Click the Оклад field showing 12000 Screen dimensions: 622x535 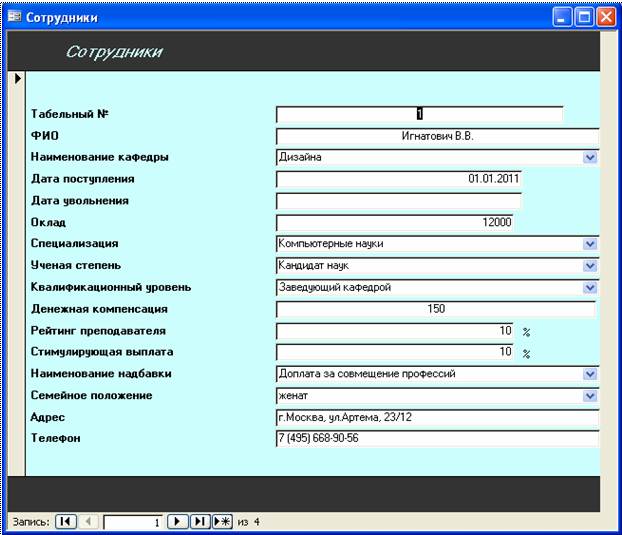pos(394,222)
